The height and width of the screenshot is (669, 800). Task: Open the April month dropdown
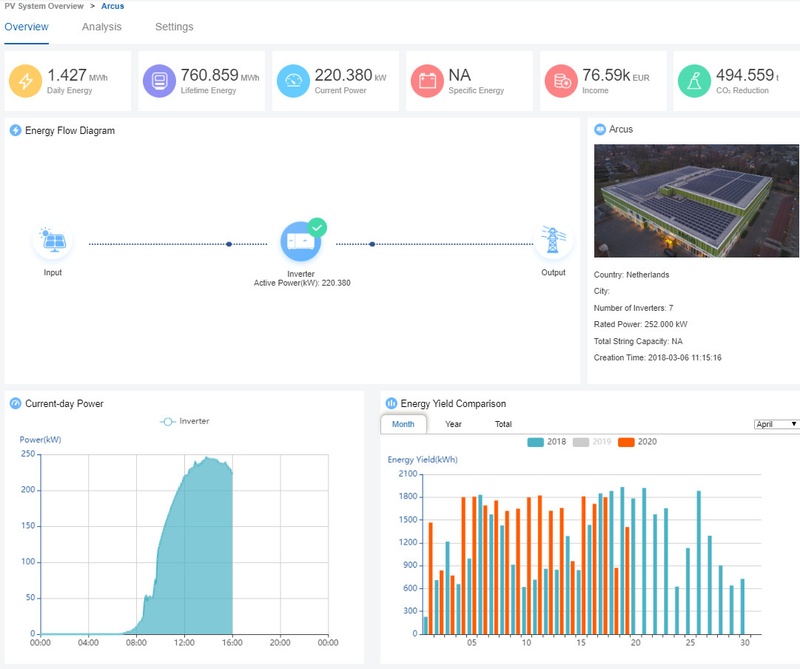[x=776, y=424]
